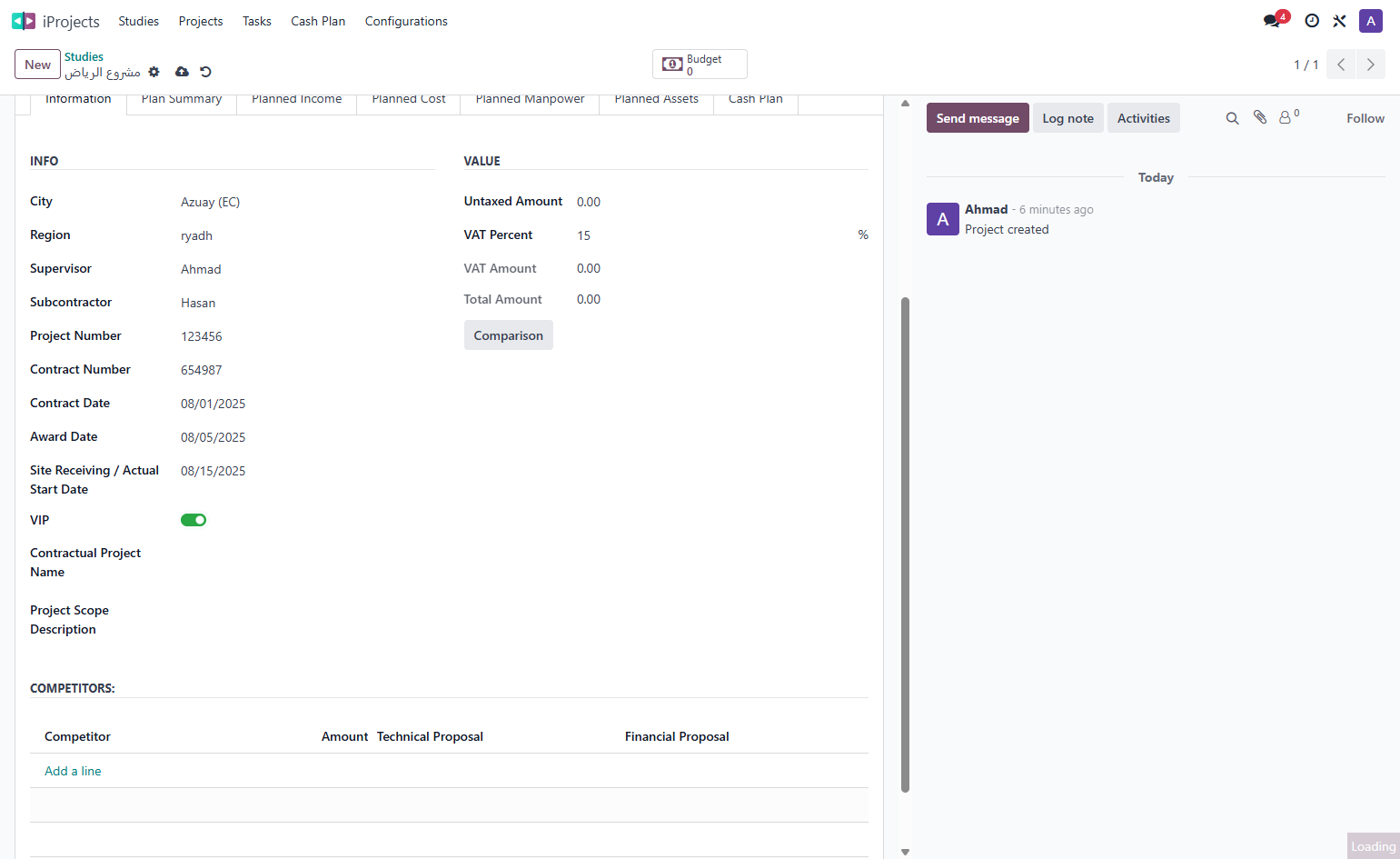
Task: Go back via the Studies breadcrumb
Action: click(84, 56)
